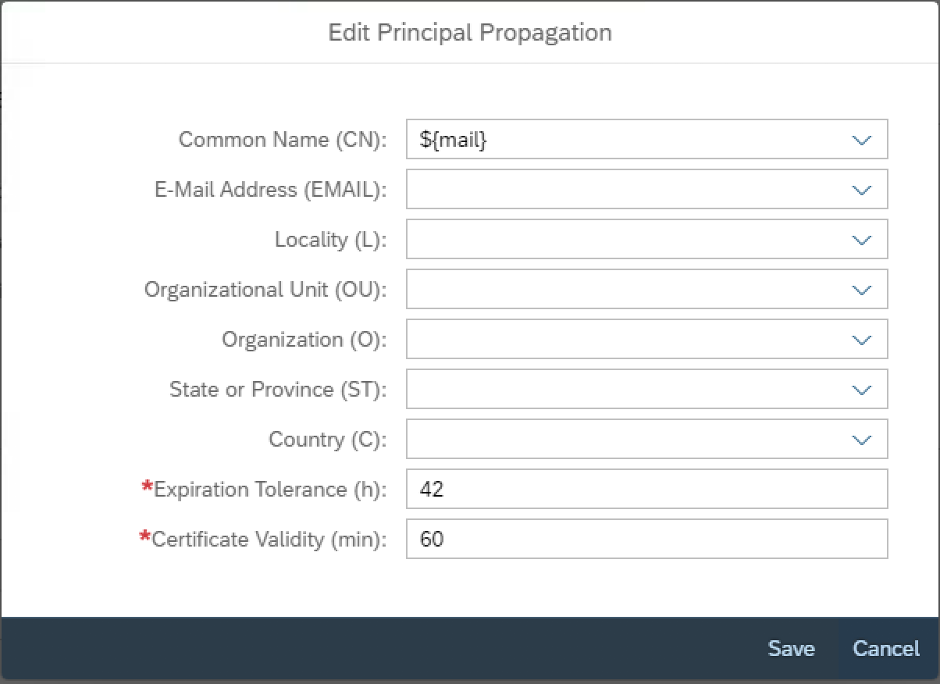Expand the Country (C) dropdown arrow
The height and width of the screenshot is (685, 941).
pyautogui.click(x=862, y=439)
